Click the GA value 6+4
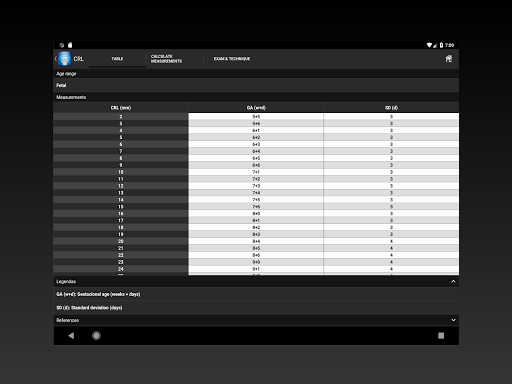Screen dimensions: 512x384 coord(256,151)
